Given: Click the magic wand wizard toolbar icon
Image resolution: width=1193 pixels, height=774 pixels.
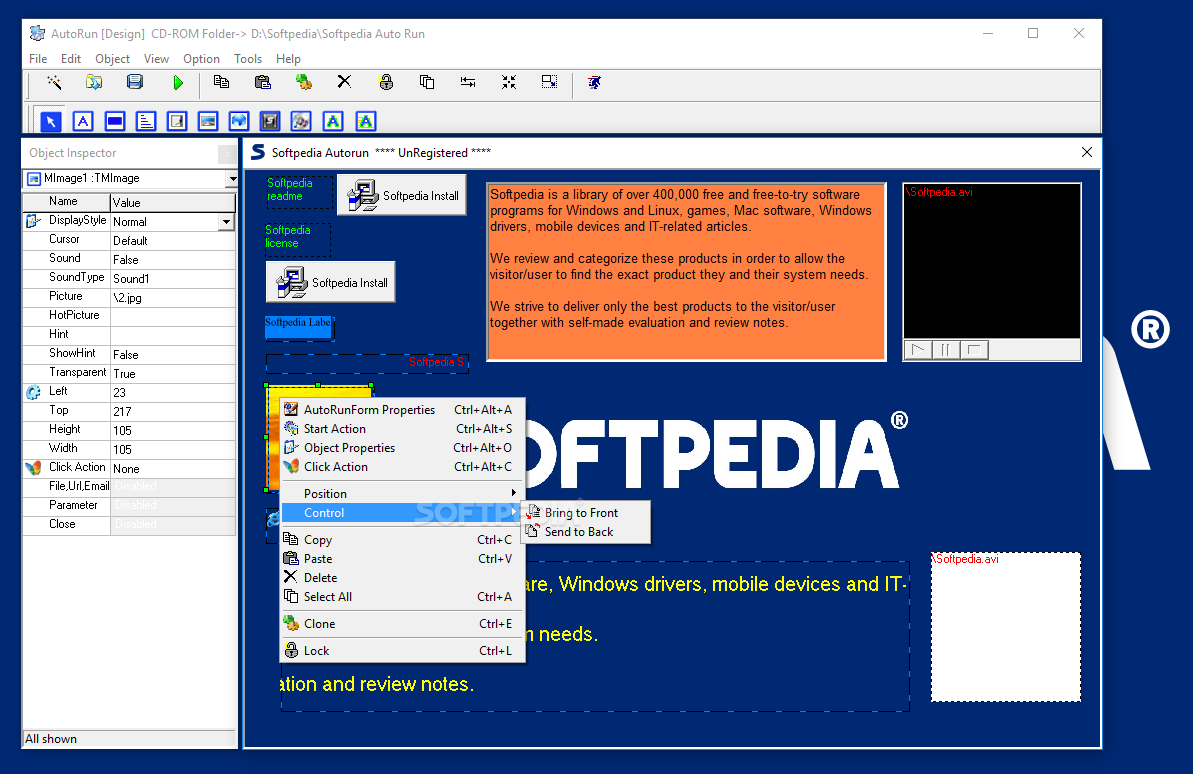Looking at the screenshot, I should [x=53, y=82].
